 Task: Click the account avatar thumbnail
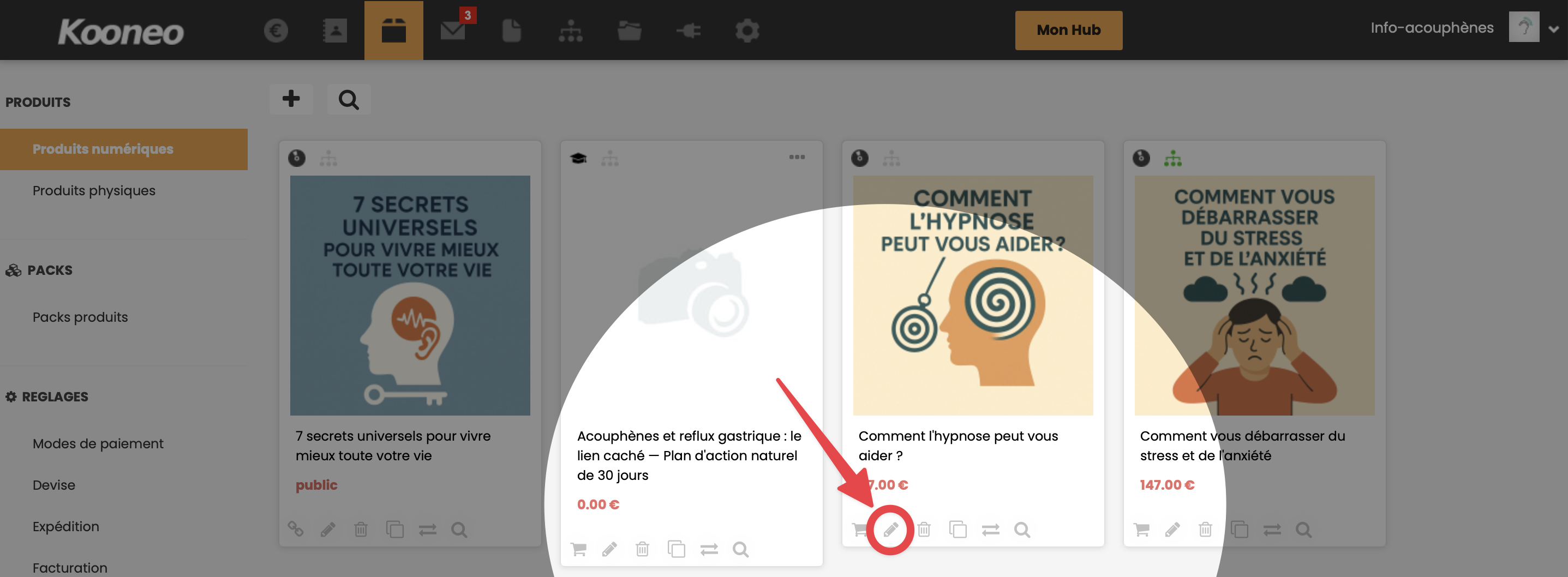point(1524,27)
